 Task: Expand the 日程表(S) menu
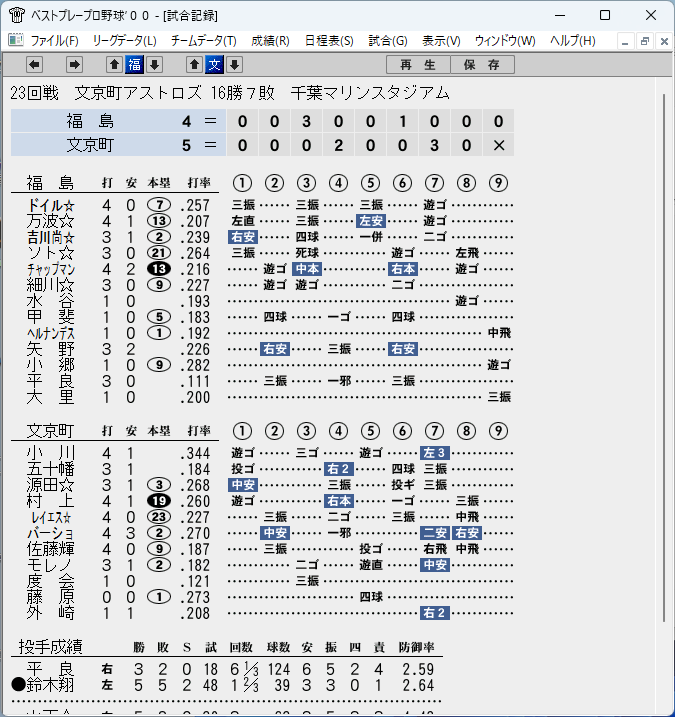329,41
